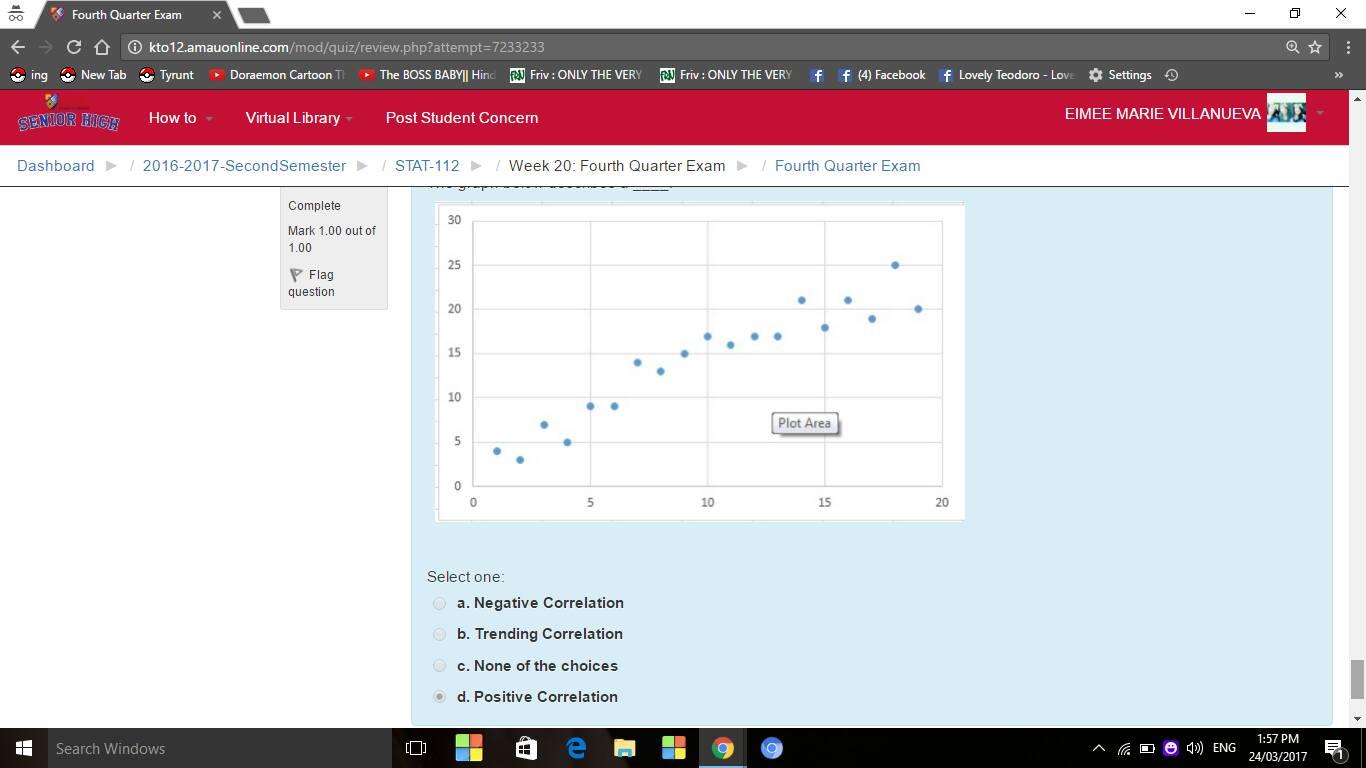
Task: Switch to the Chrome taskbar icon
Action: pos(722,748)
